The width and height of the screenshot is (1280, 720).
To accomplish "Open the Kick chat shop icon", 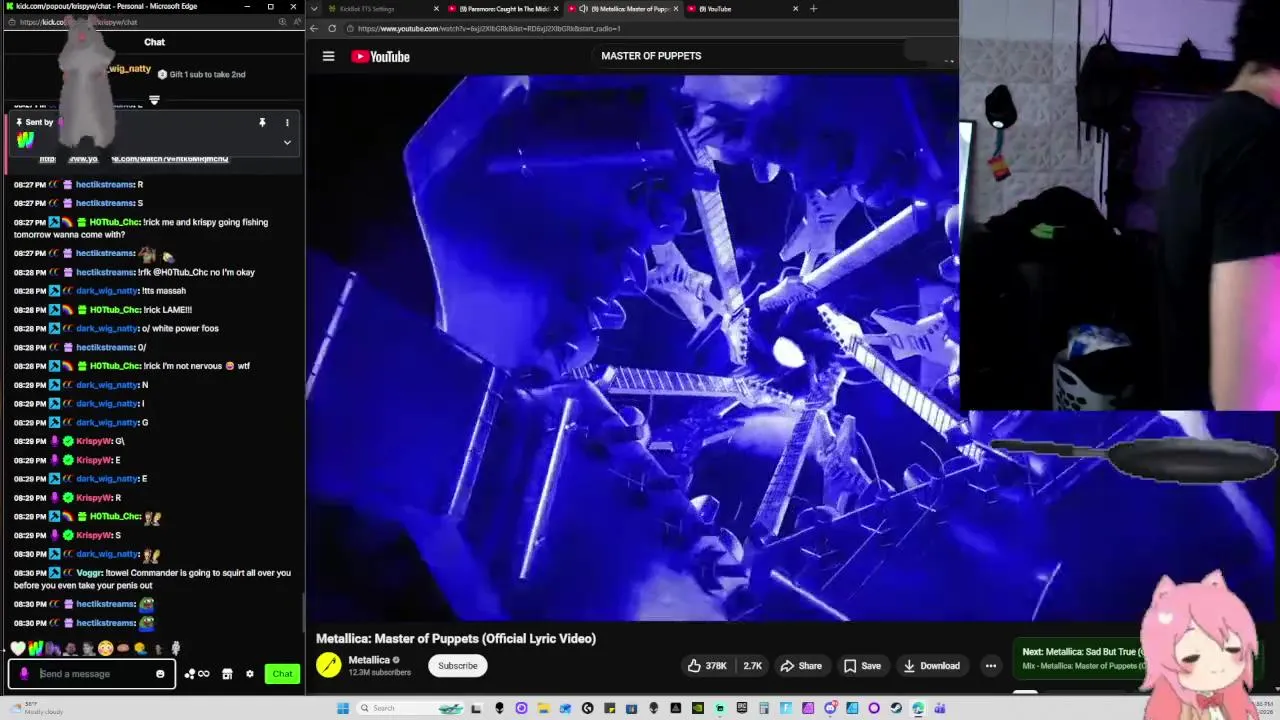I will click(x=227, y=674).
